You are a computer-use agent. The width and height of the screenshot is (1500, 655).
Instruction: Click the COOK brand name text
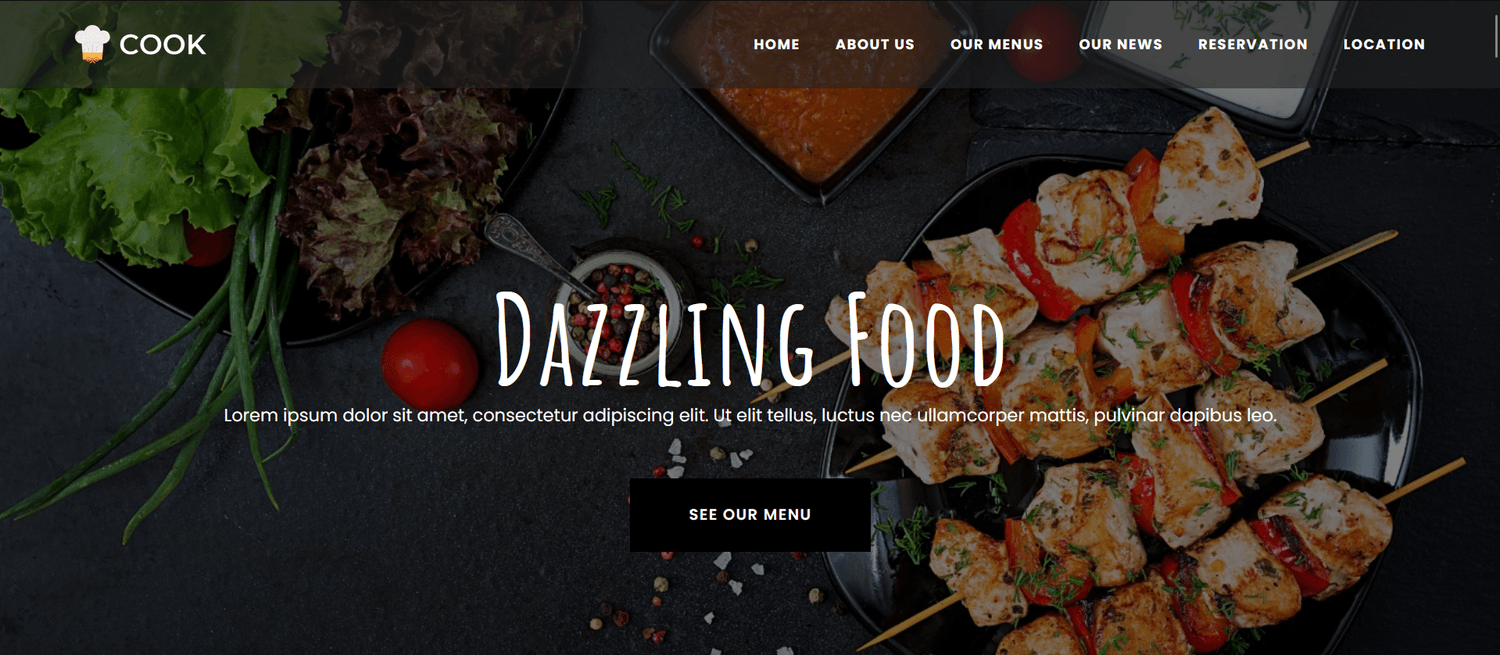[163, 45]
